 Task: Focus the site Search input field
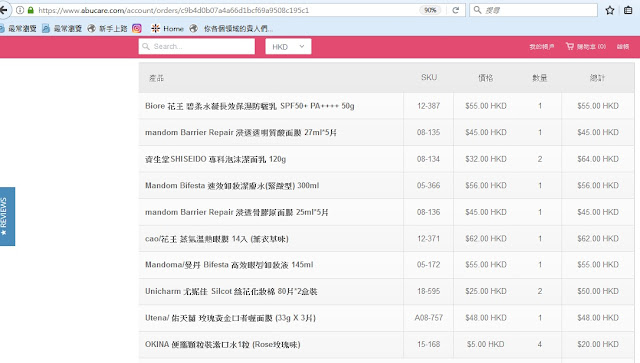(x=197, y=47)
